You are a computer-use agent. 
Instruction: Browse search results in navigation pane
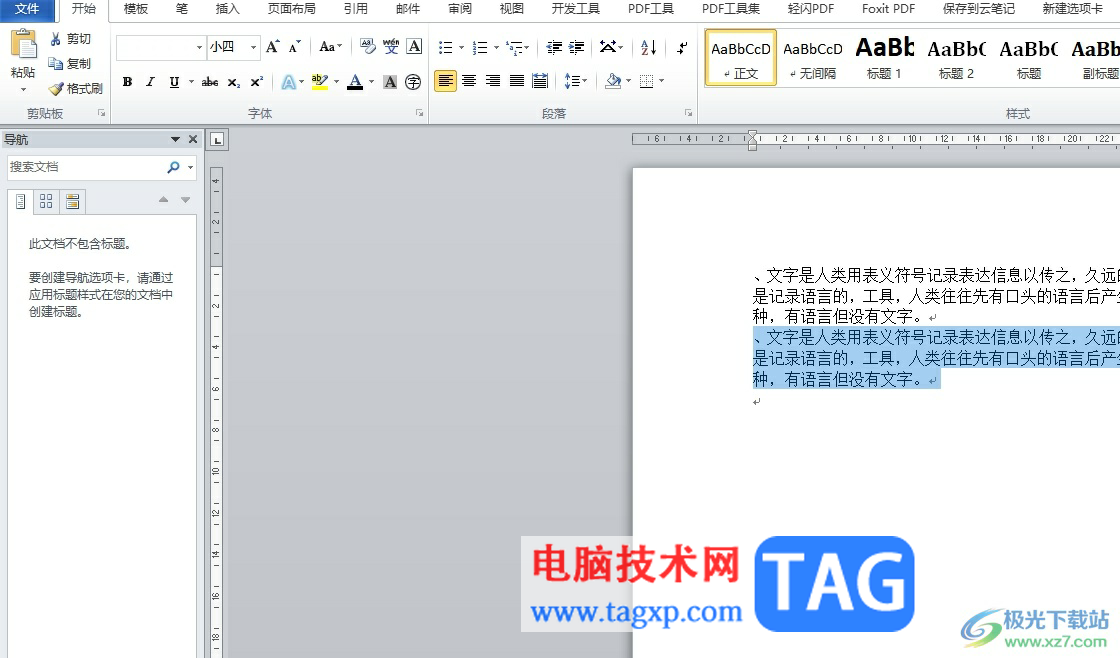coord(72,201)
